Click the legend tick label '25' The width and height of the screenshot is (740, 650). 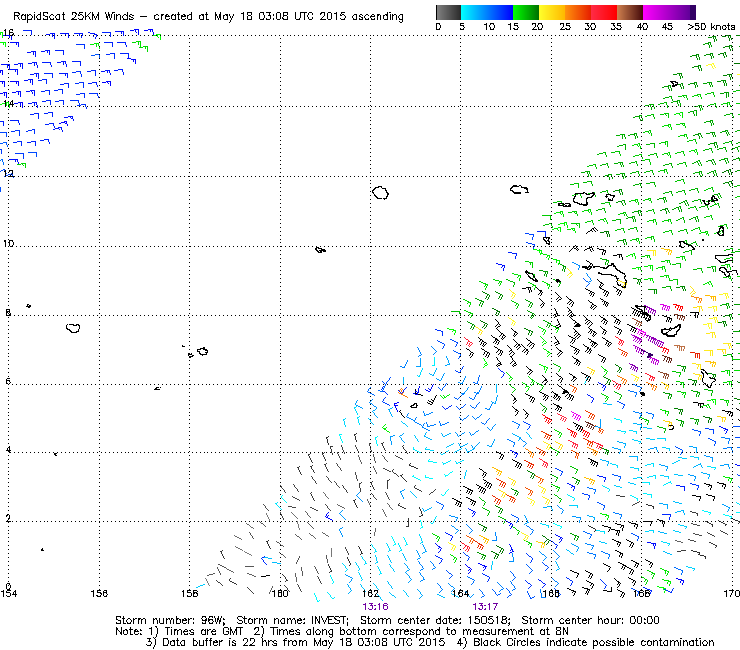click(x=565, y=27)
